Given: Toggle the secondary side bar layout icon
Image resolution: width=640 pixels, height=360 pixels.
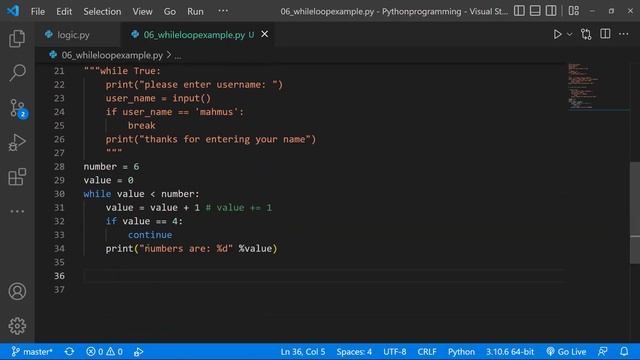Looking at the screenshot, I should click(551, 11).
